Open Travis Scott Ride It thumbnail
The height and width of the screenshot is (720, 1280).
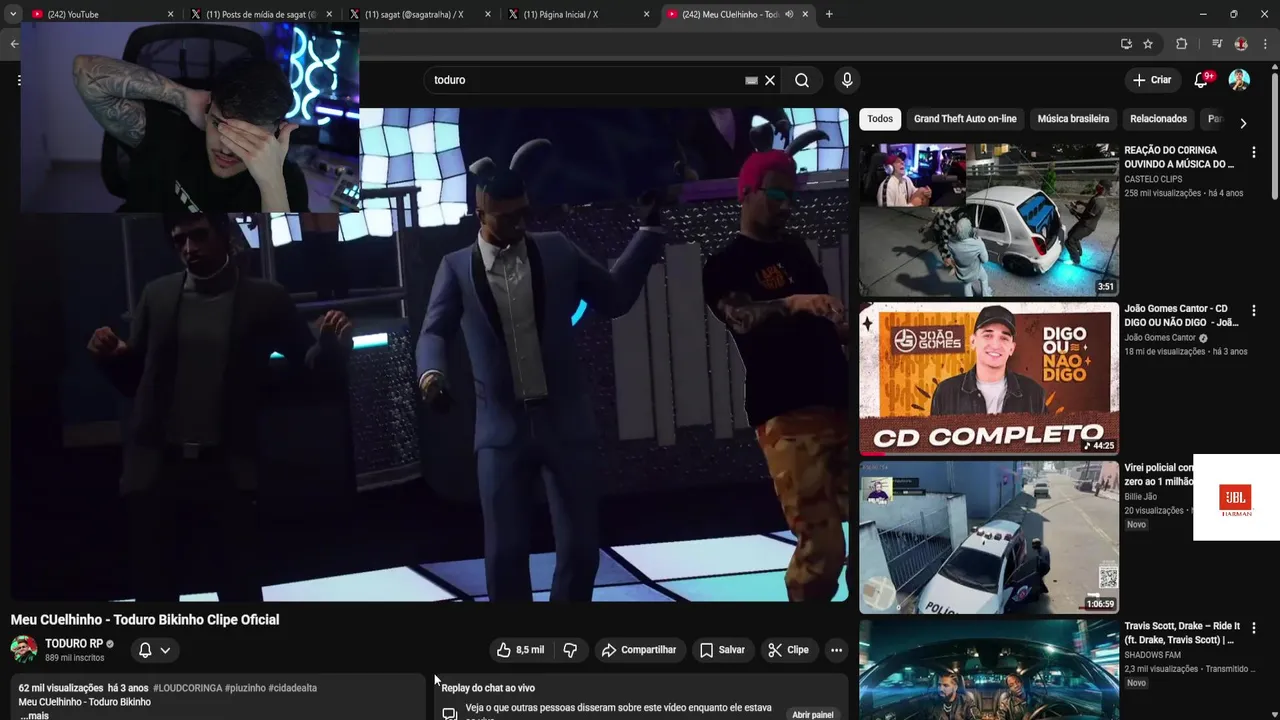point(989,670)
